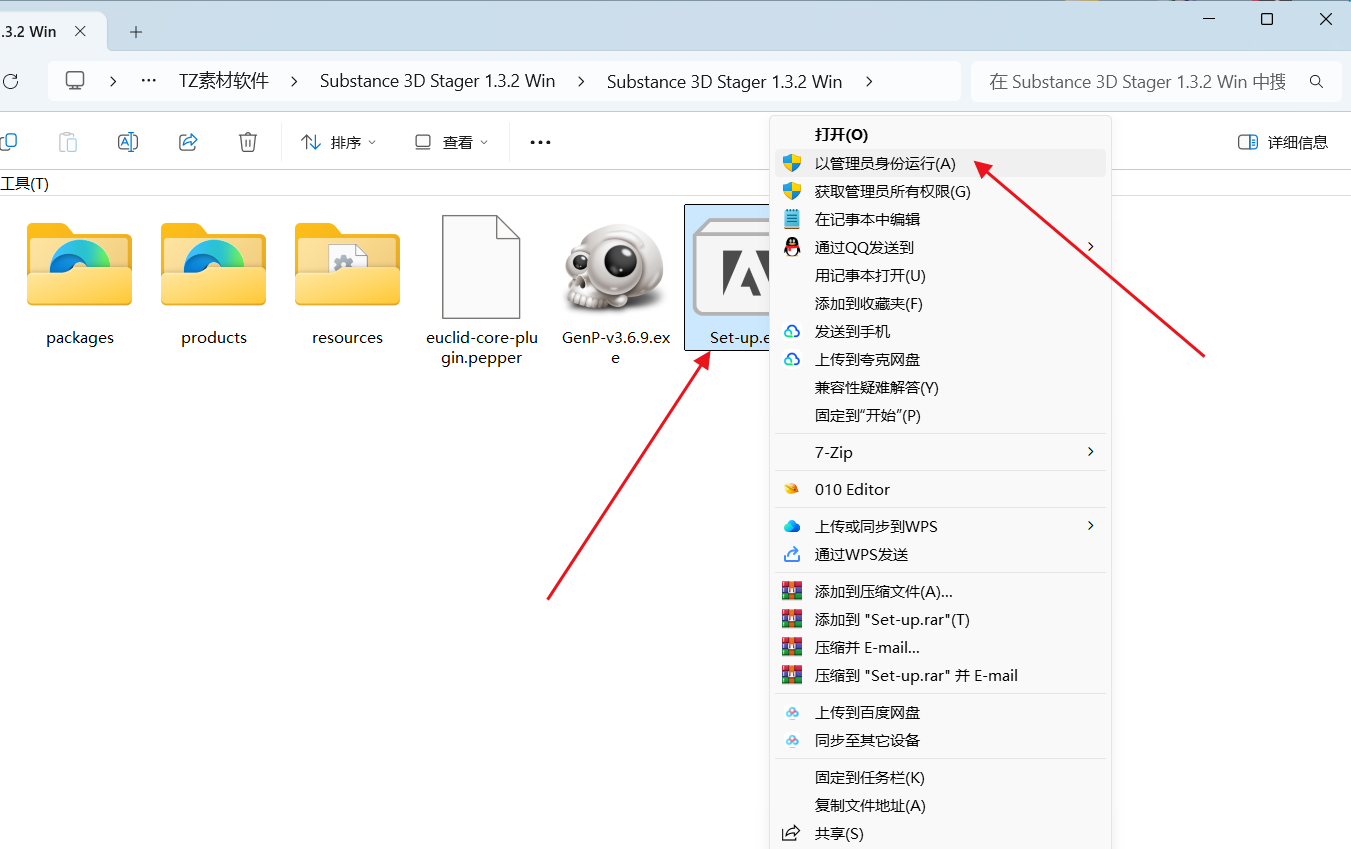Screen dimensions: 1351x849
Task: Select the Set-up.exe Adobe installer file
Action: click(727, 278)
